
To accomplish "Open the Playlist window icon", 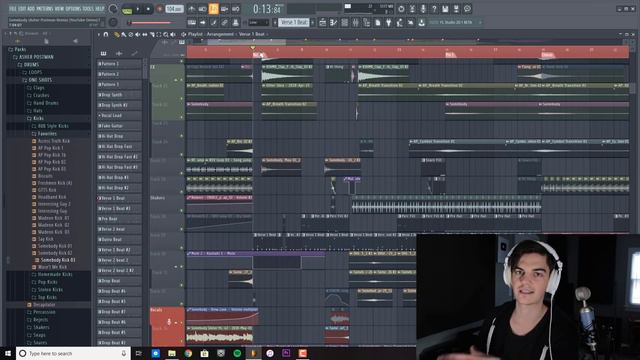I will 322,23.
